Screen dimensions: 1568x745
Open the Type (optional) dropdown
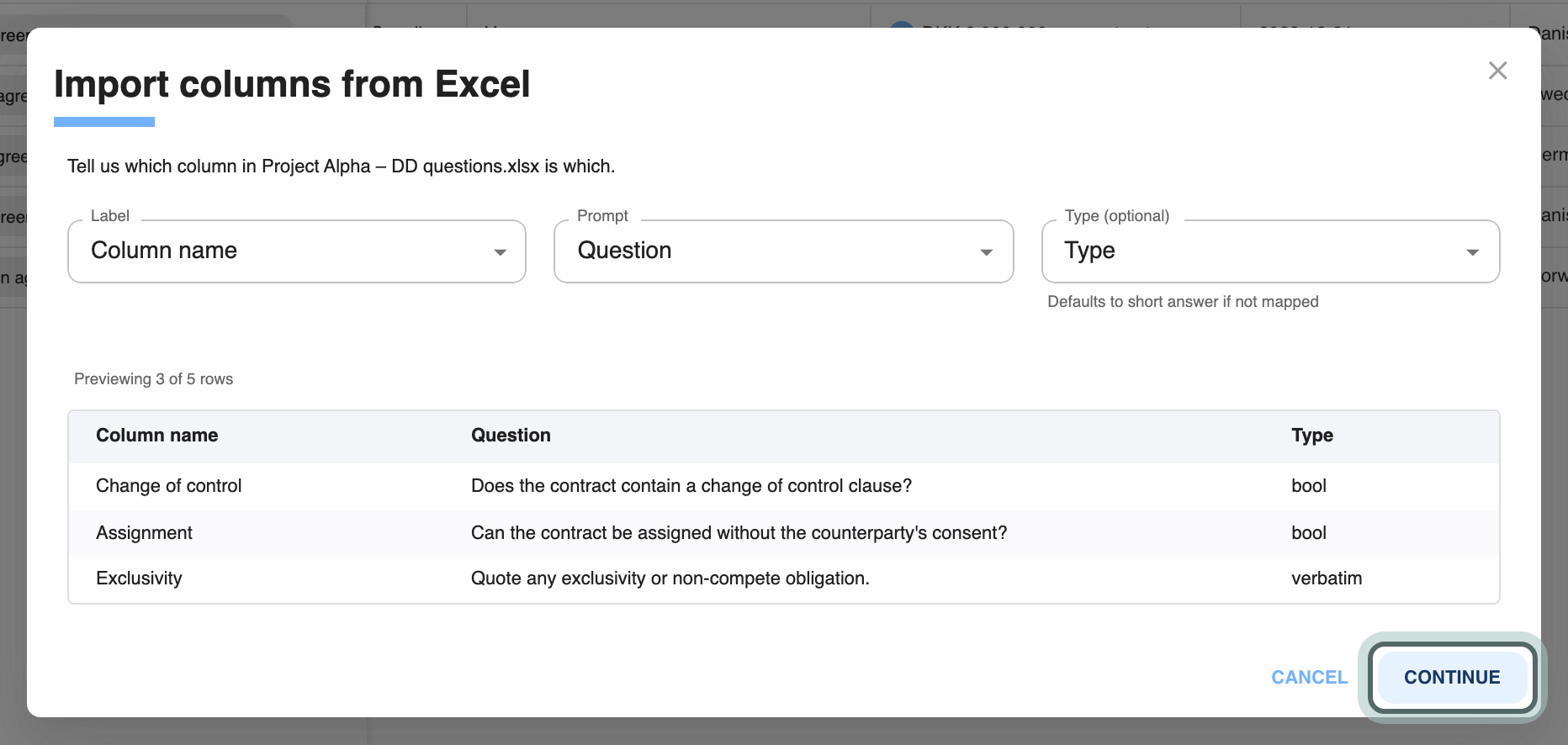[1270, 251]
